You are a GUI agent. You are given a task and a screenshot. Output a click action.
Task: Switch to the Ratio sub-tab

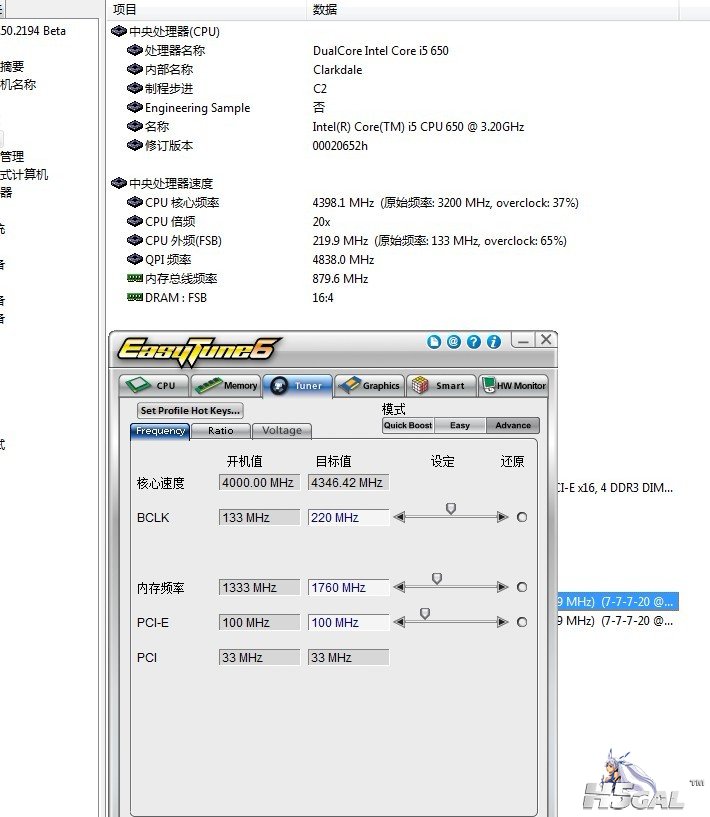coord(221,431)
